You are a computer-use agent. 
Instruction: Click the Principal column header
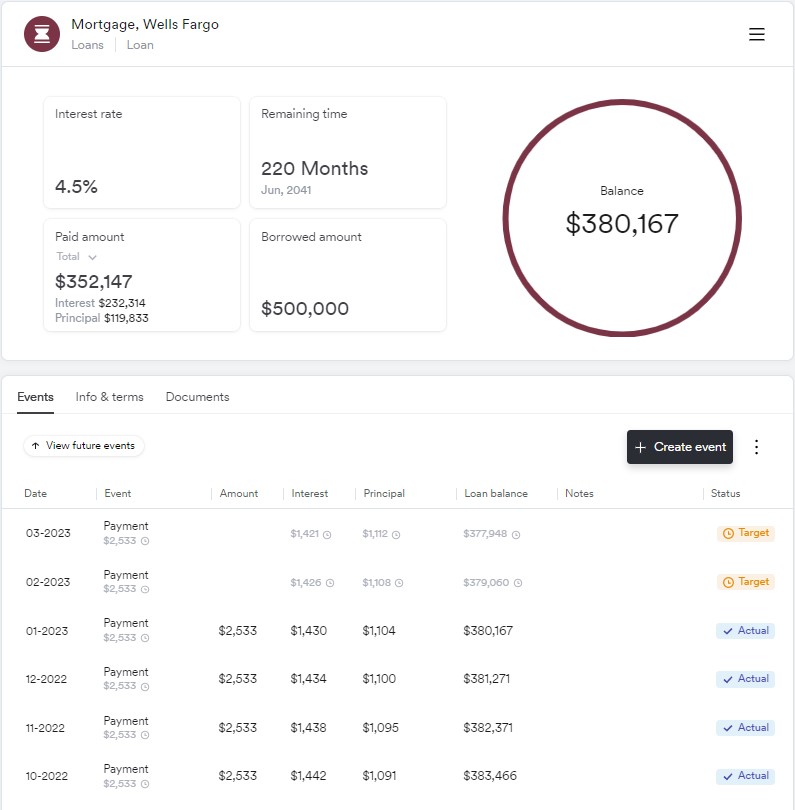[x=384, y=493]
